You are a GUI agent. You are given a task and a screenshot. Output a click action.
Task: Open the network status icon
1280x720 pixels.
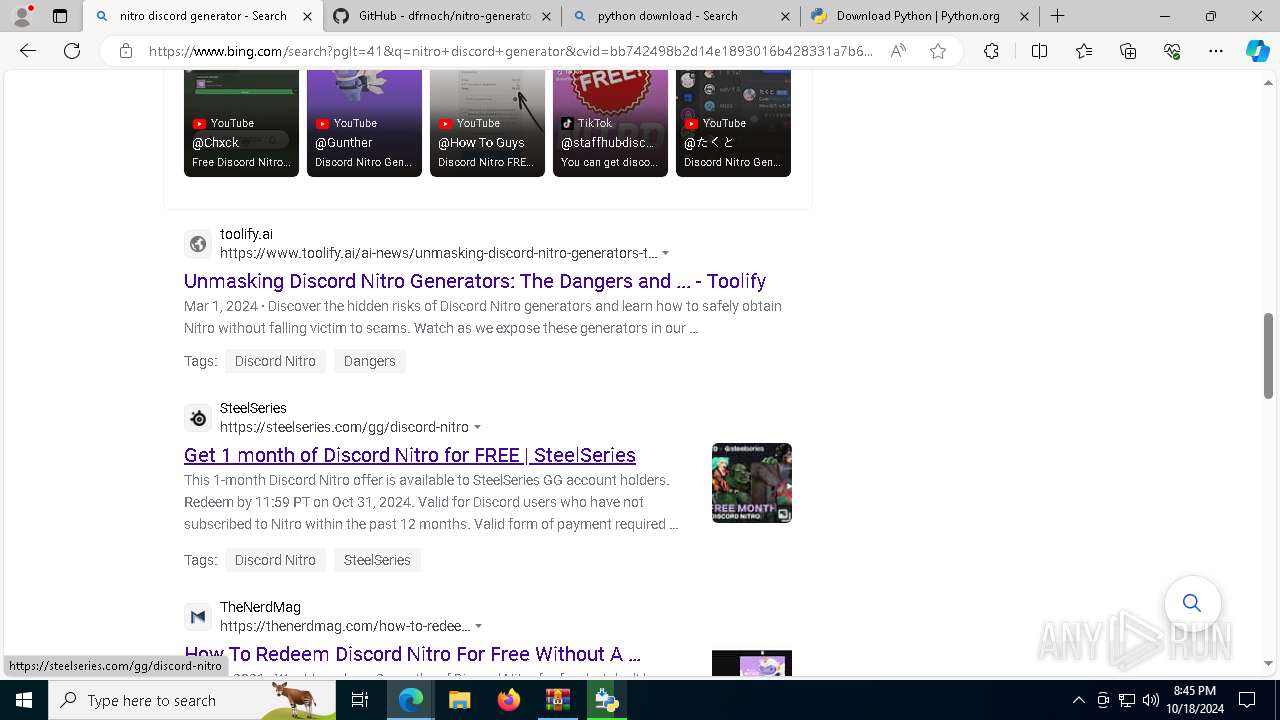[x=1127, y=700]
